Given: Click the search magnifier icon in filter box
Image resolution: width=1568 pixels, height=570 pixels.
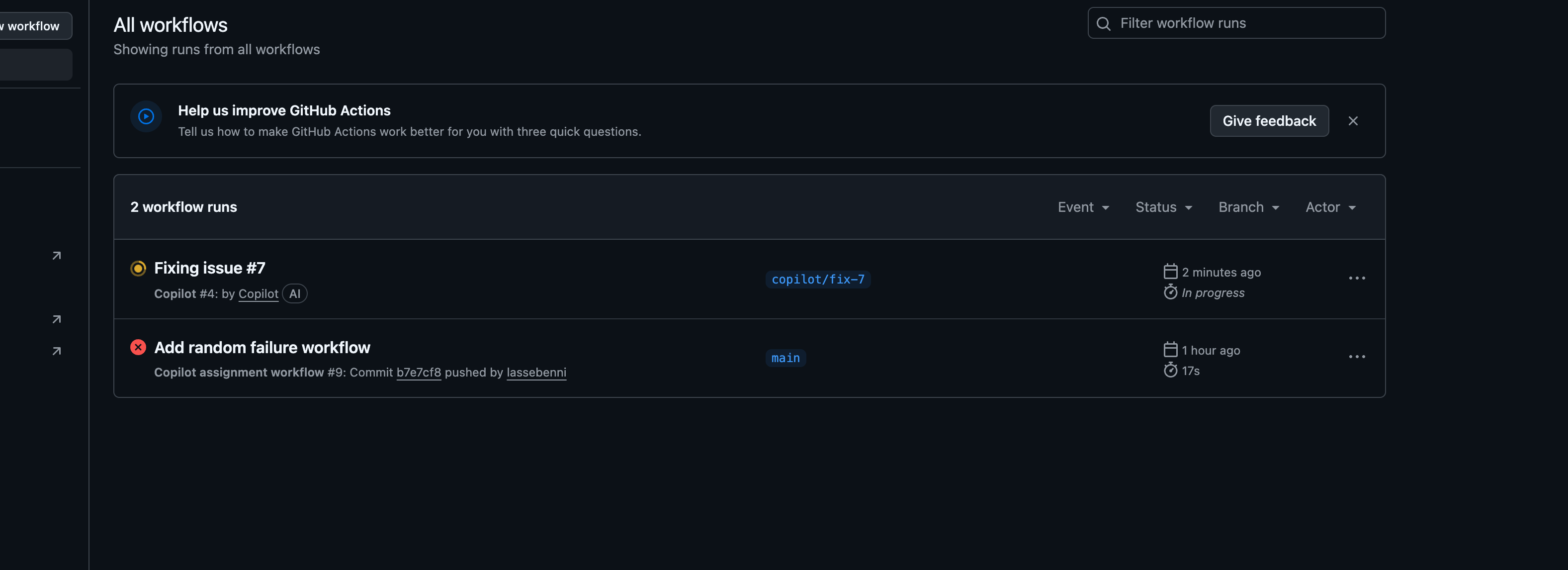Looking at the screenshot, I should click(1104, 24).
